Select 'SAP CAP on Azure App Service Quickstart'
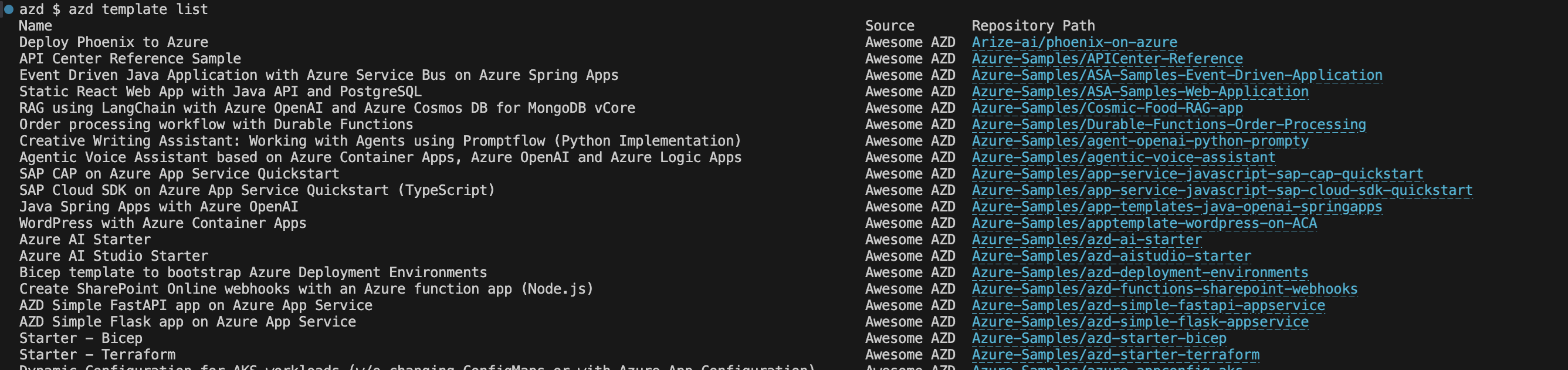 pos(179,174)
